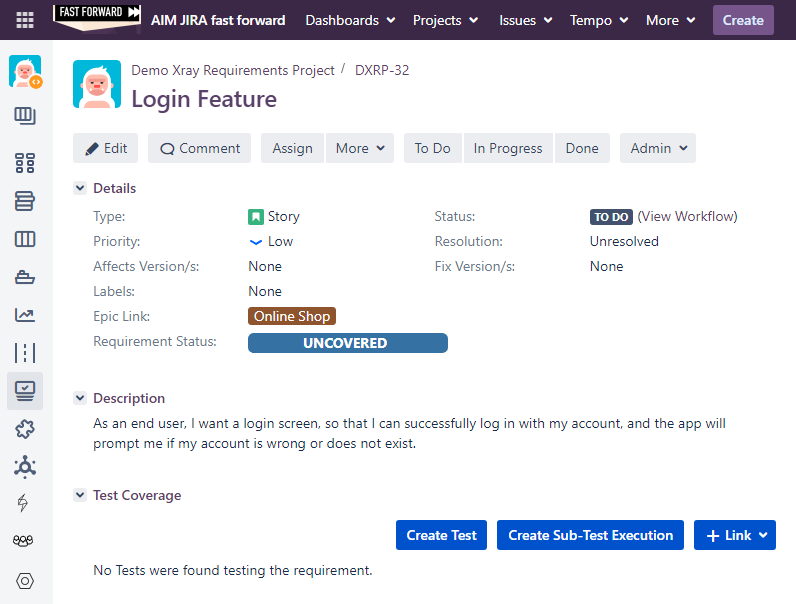Click AIM JIRA fast forward title
796x604 pixels.
pyautogui.click(x=218, y=20)
